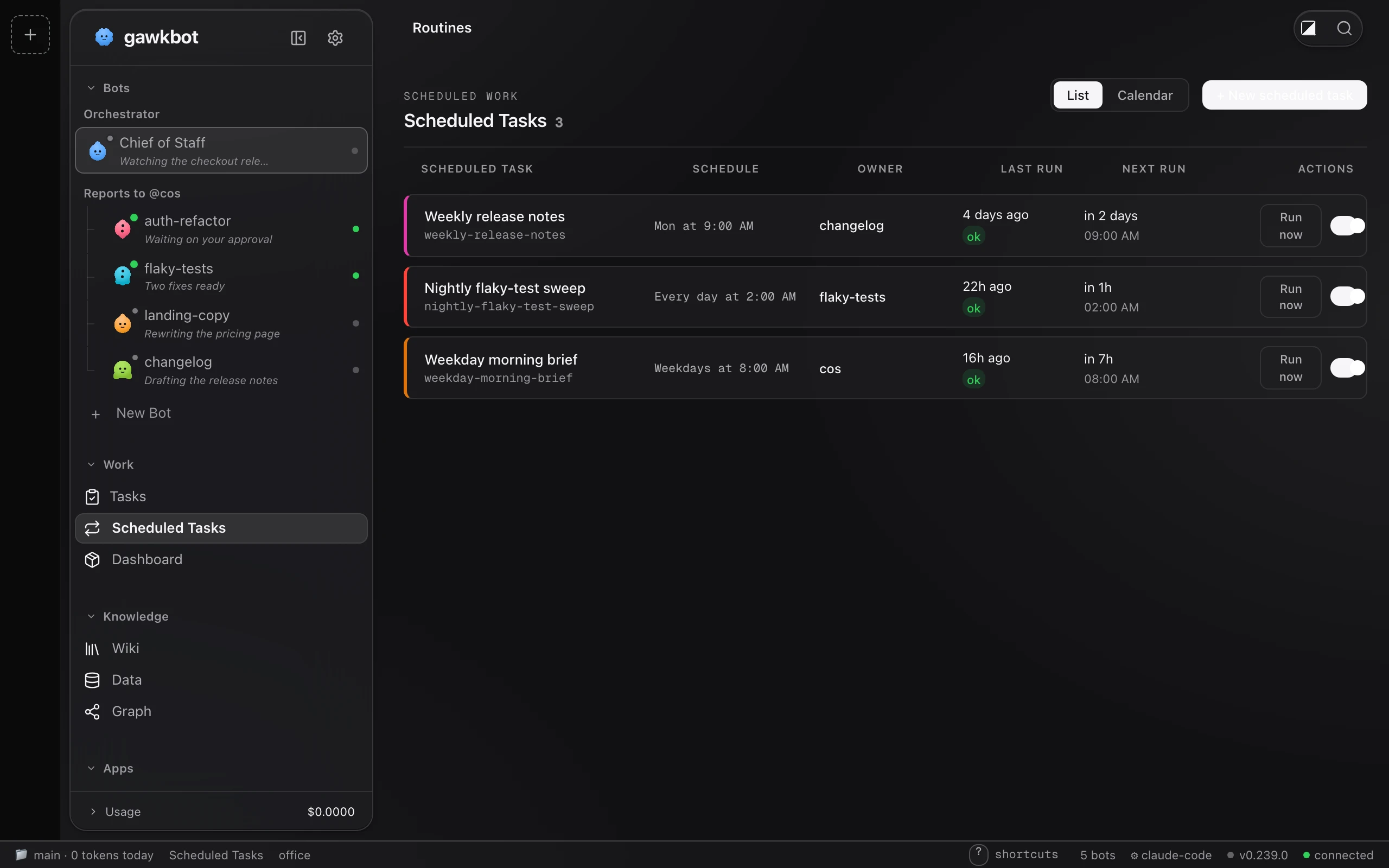This screenshot has width=1389, height=868.
Task: Click the Scheduled Tasks repeat icon
Action: pyautogui.click(x=92, y=528)
